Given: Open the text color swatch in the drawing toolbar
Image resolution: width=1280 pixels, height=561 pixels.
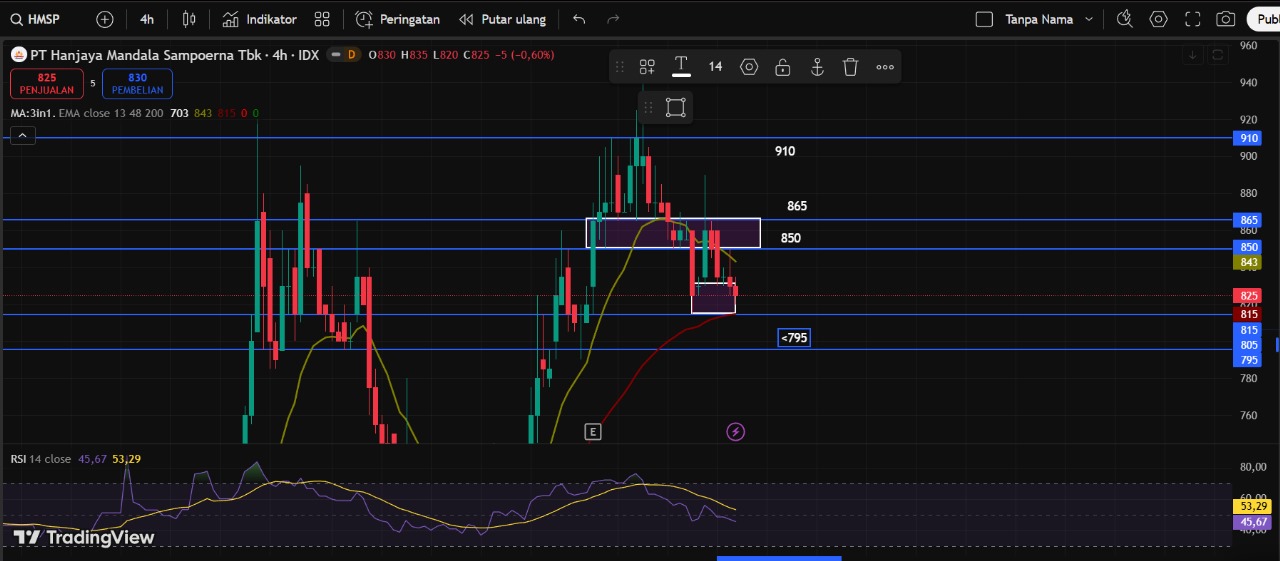Looking at the screenshot, I should 681,67.
